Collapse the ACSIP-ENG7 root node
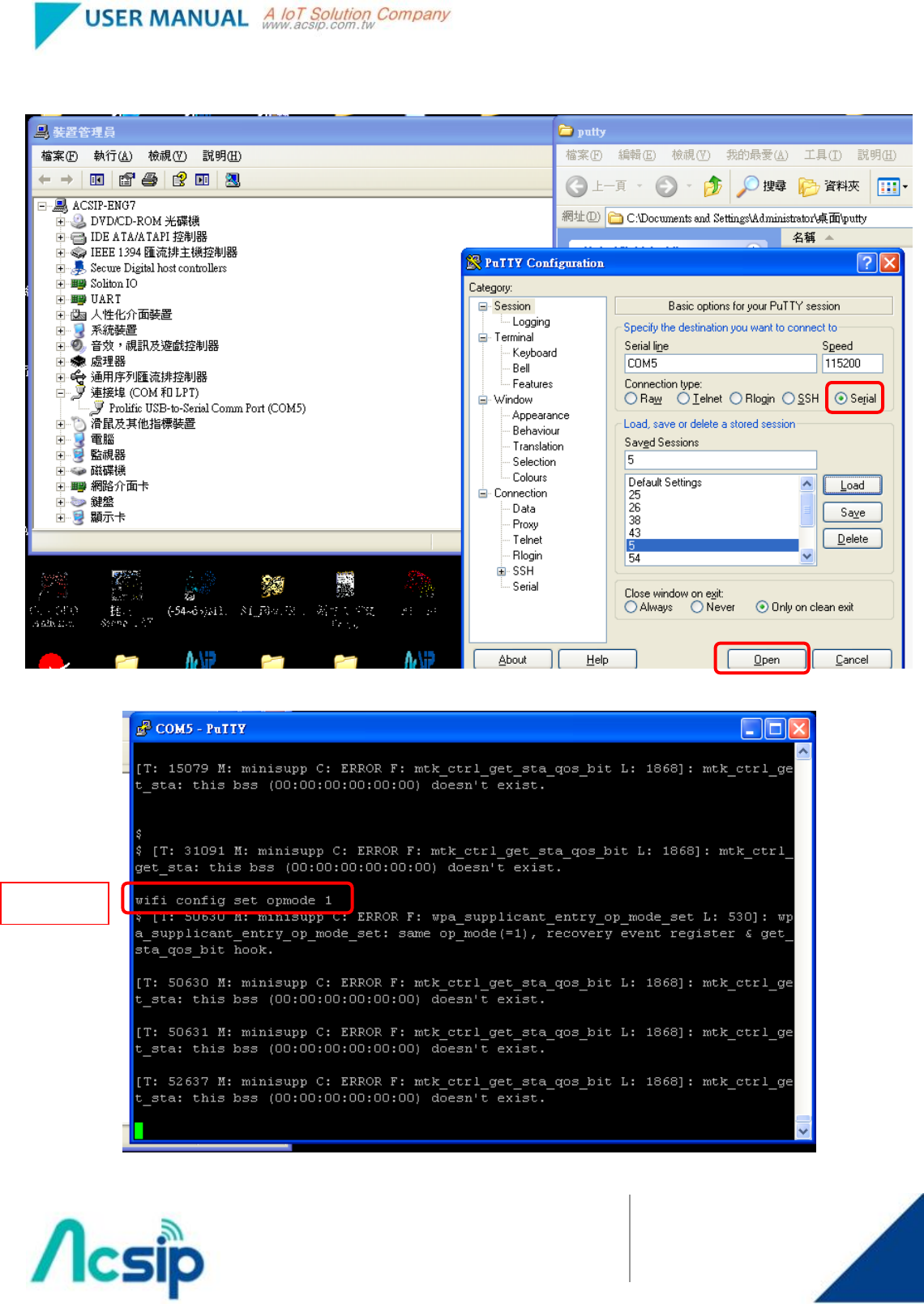This screenshot has height=1304, width=924. click(x=42, y=206)
